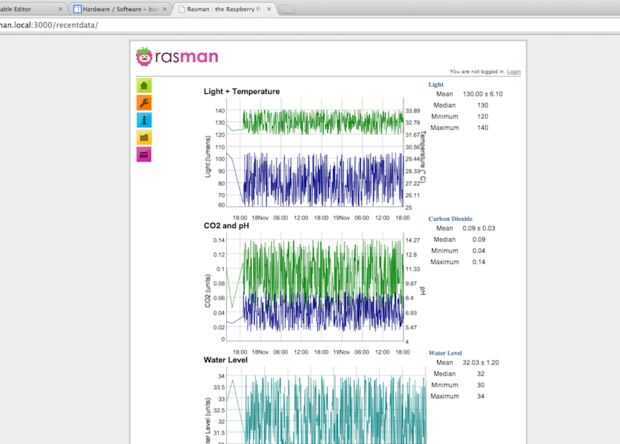Open the blue info icon in sidebar
This screenshot has width=620, height=444.
coord(144,120)
